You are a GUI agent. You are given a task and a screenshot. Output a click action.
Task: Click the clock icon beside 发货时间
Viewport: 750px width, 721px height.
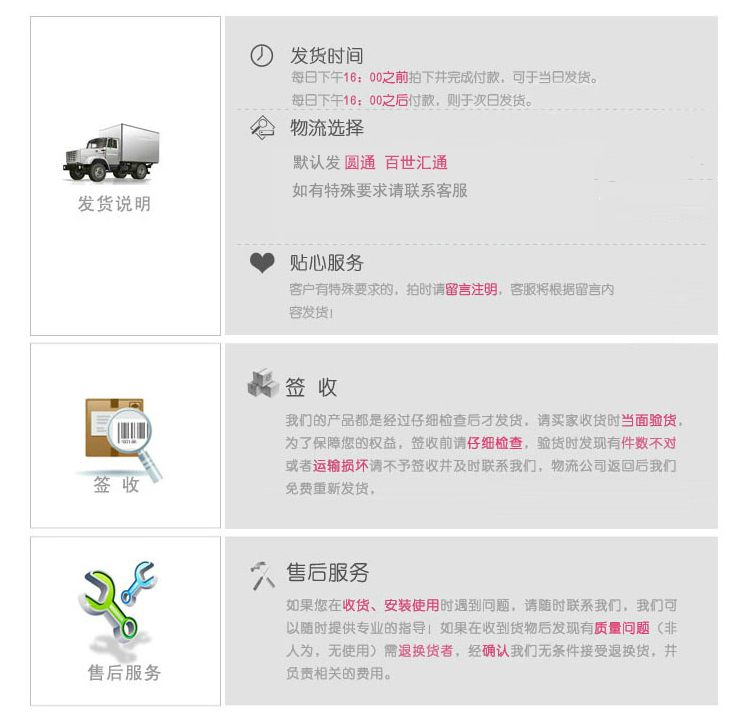tap(262, 55)
